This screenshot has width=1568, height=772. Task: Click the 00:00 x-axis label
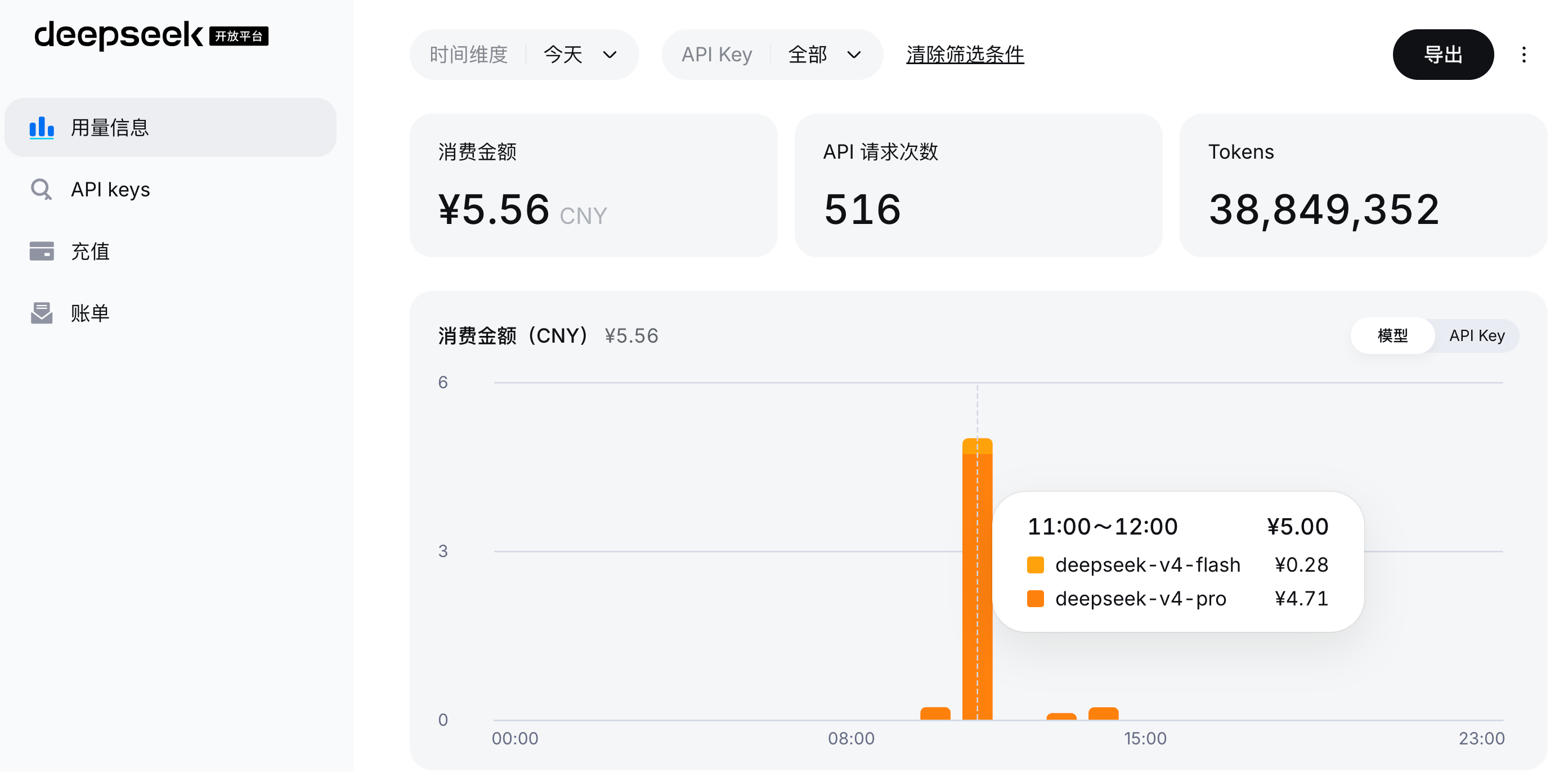click(515, 739)
